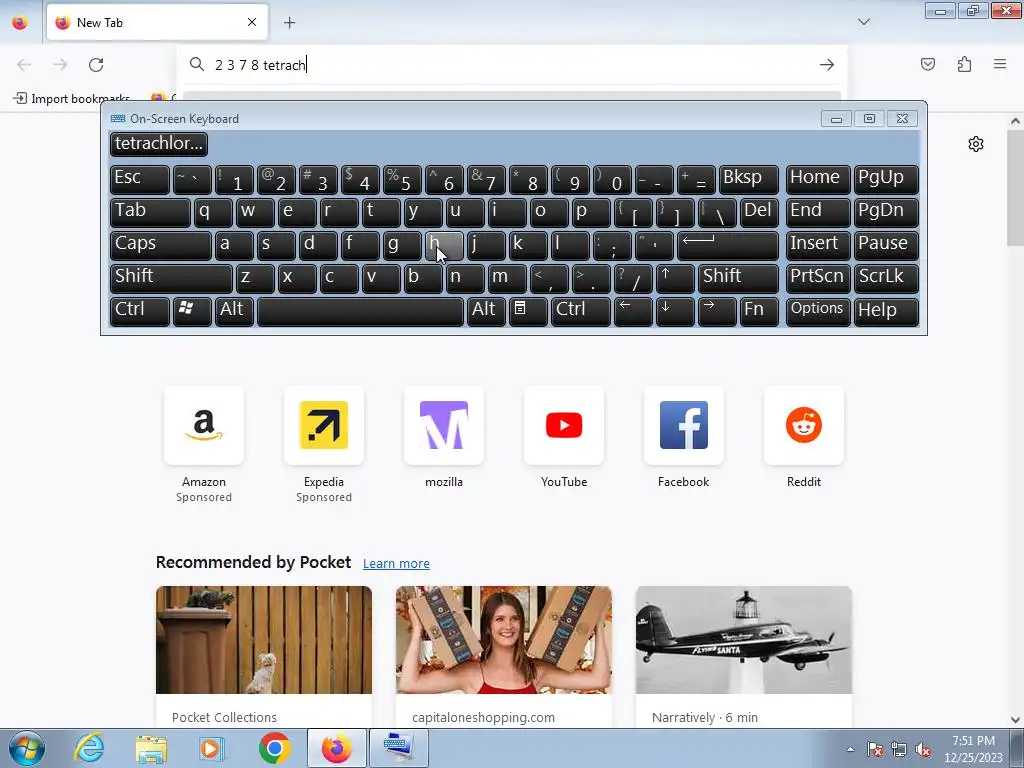Screen dimensions: 1024x768
Task: Open Narratively airplane story thumbnail
Action: (744, 640)
